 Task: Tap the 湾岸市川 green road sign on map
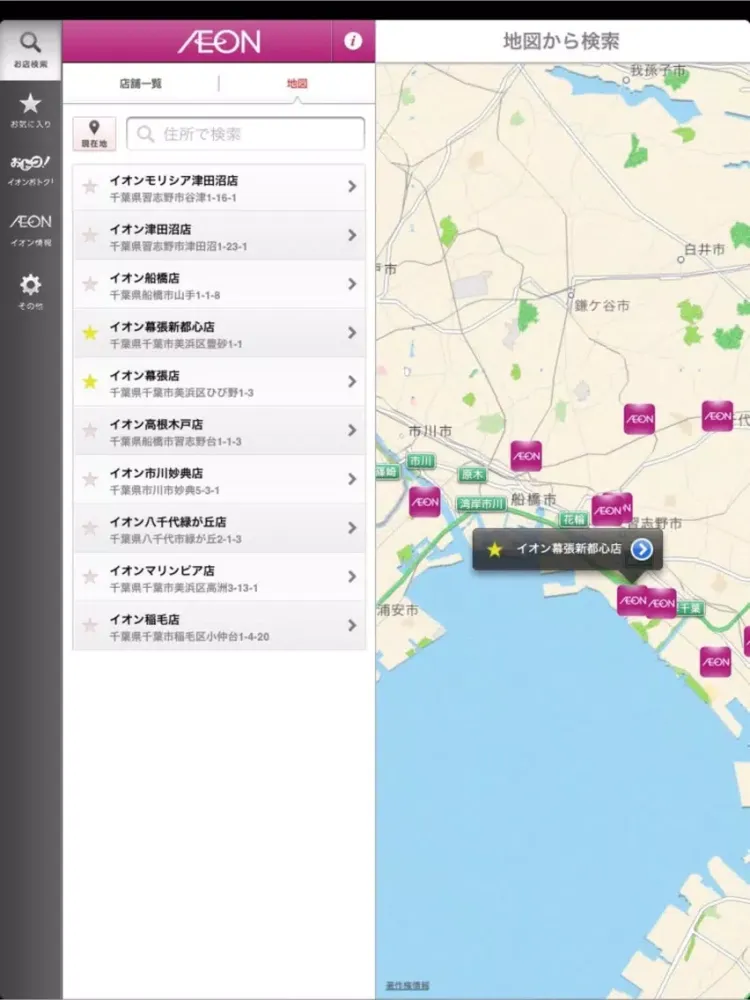[482, 504]
